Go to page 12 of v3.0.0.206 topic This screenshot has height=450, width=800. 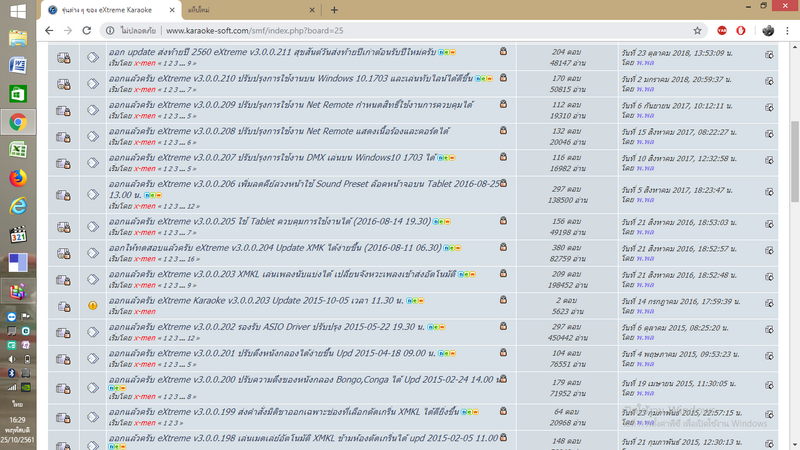pyautogui.click(x=191, y=207)
